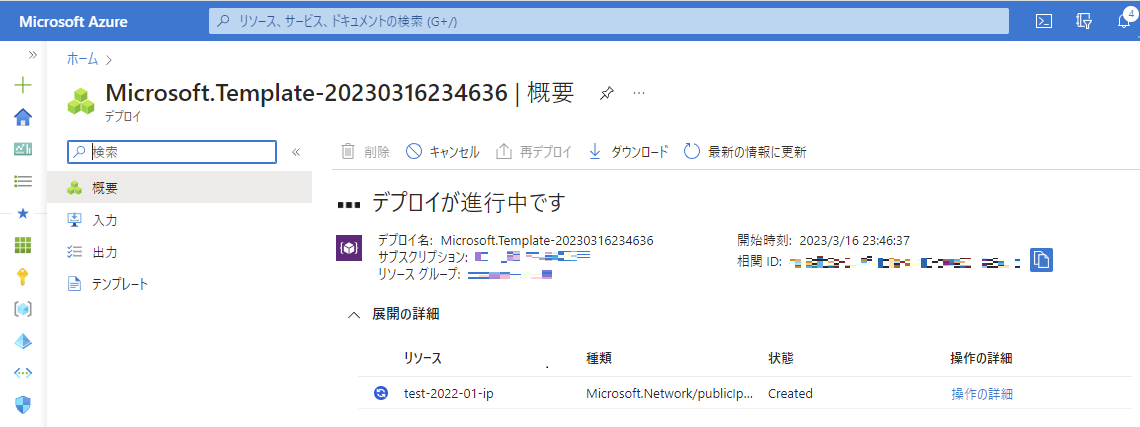The image size is (1140, 427).
Task: Open the more options ellipsis by title
Action: (639, 94)
